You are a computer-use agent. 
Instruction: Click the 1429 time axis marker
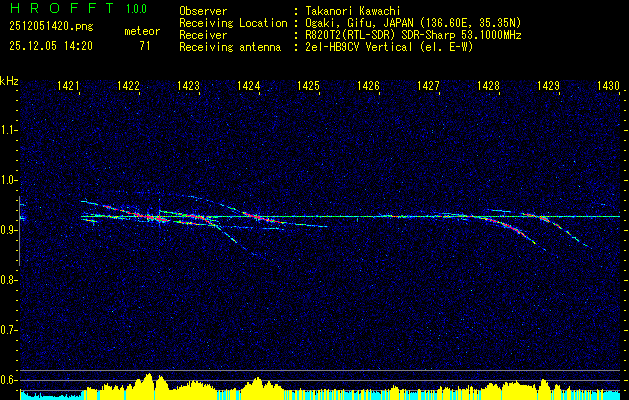548,85
